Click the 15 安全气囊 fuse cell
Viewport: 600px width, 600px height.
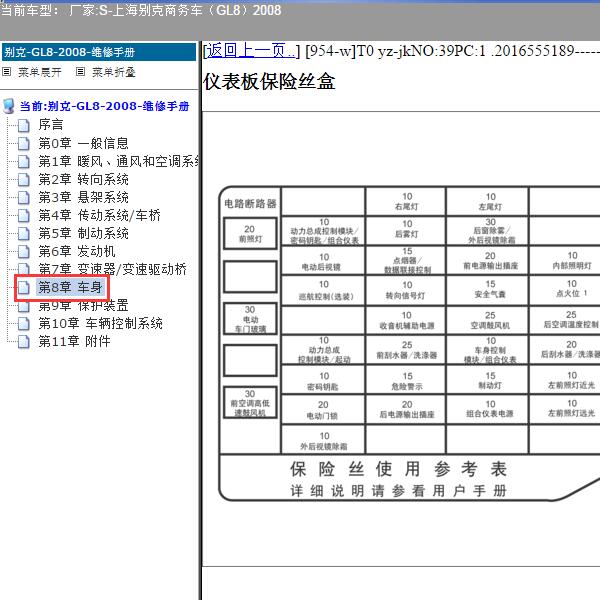[488, 290]
